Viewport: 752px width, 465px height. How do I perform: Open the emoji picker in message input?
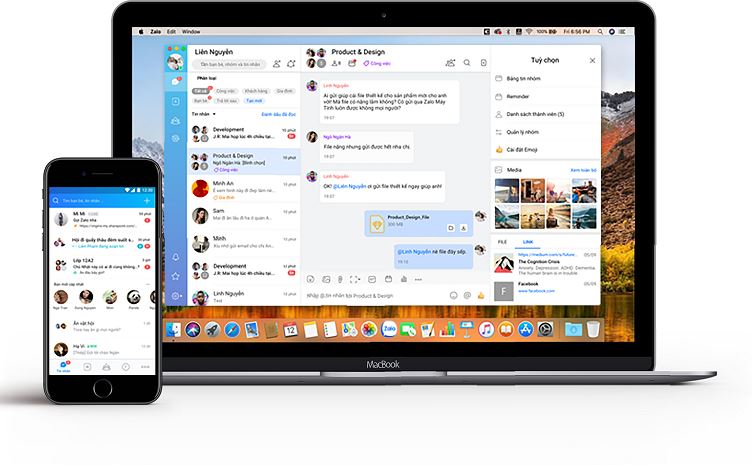(x=453, y=295)
